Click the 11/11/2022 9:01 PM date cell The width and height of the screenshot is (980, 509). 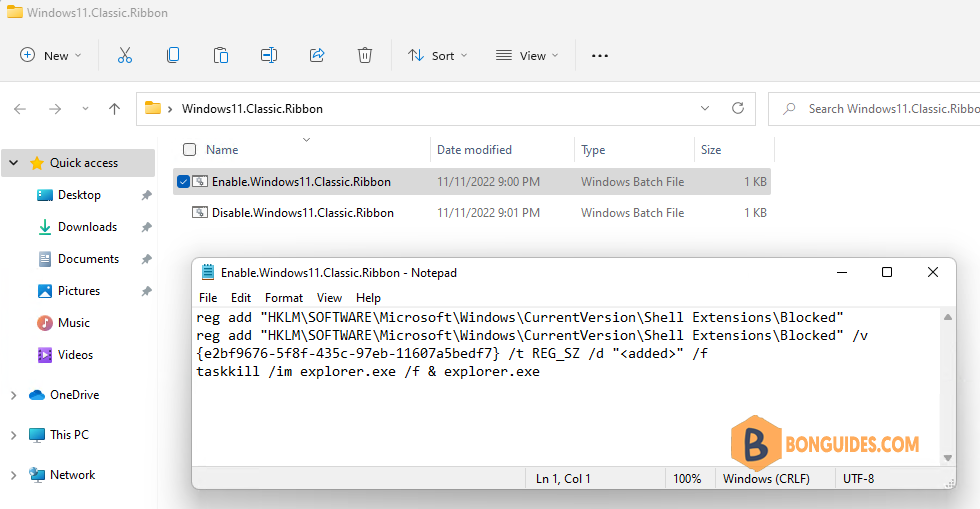(x=488, y=213)
